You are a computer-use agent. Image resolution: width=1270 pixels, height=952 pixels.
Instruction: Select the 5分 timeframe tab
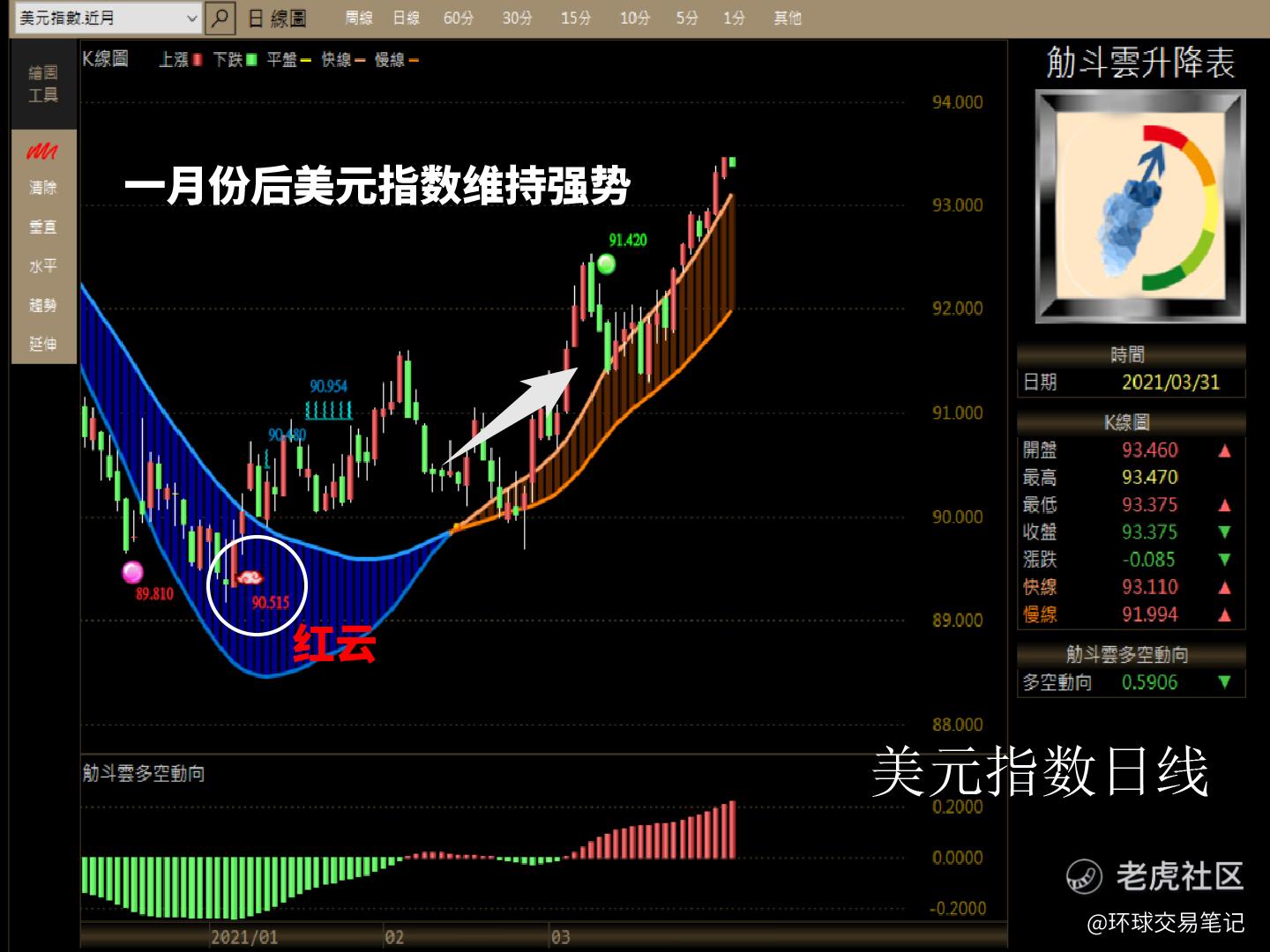(x=686, y=18)
